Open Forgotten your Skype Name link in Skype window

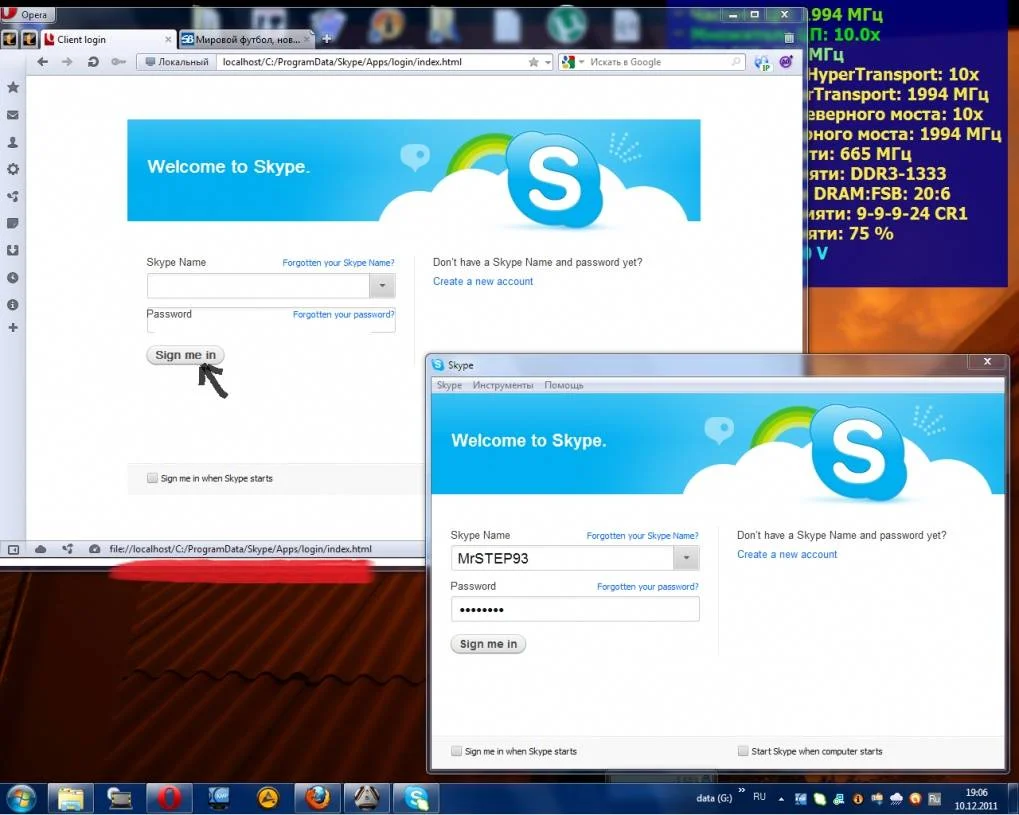(642, 536)
